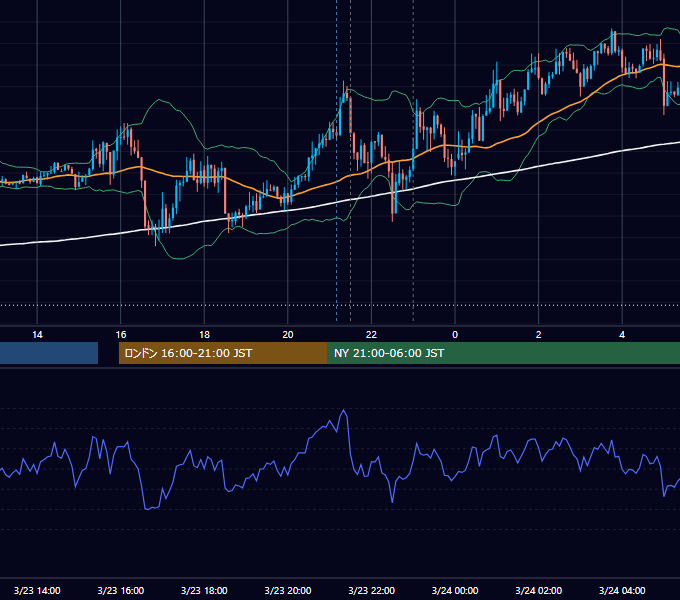Click the 16 hour label on price chart axis
This screenshot has width=680, height=600.
[x=121, y=335]
